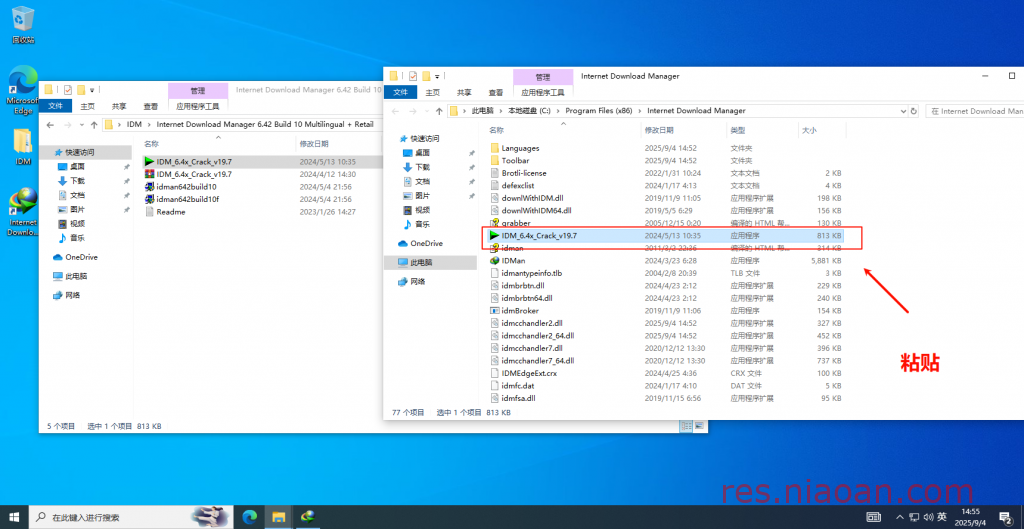Click search box in Program Files window
The width and height of the screenshot is (1024, 529).
point(975,110)
